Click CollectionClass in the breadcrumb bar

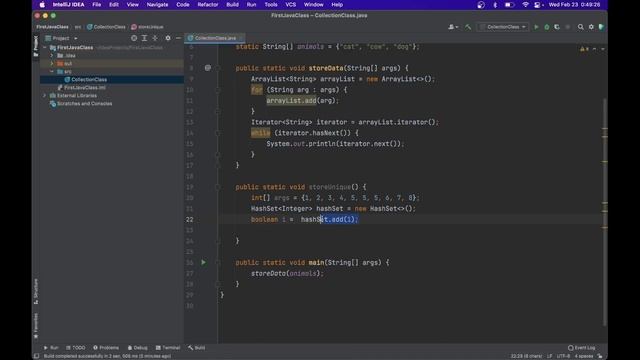coord(106,27)
